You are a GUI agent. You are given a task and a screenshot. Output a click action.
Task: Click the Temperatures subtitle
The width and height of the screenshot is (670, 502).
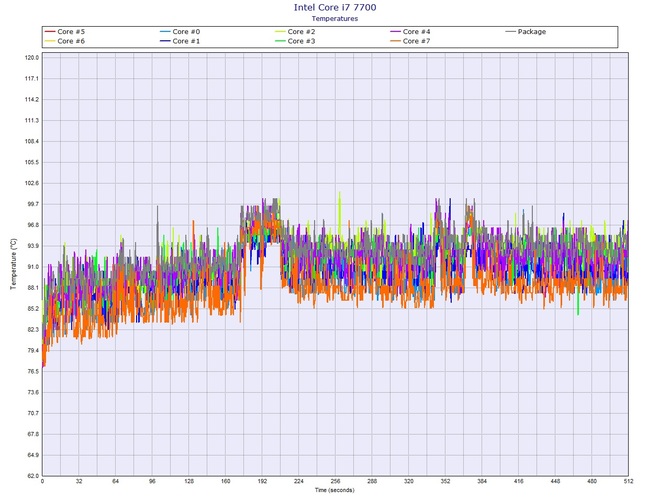coord(335,18)
